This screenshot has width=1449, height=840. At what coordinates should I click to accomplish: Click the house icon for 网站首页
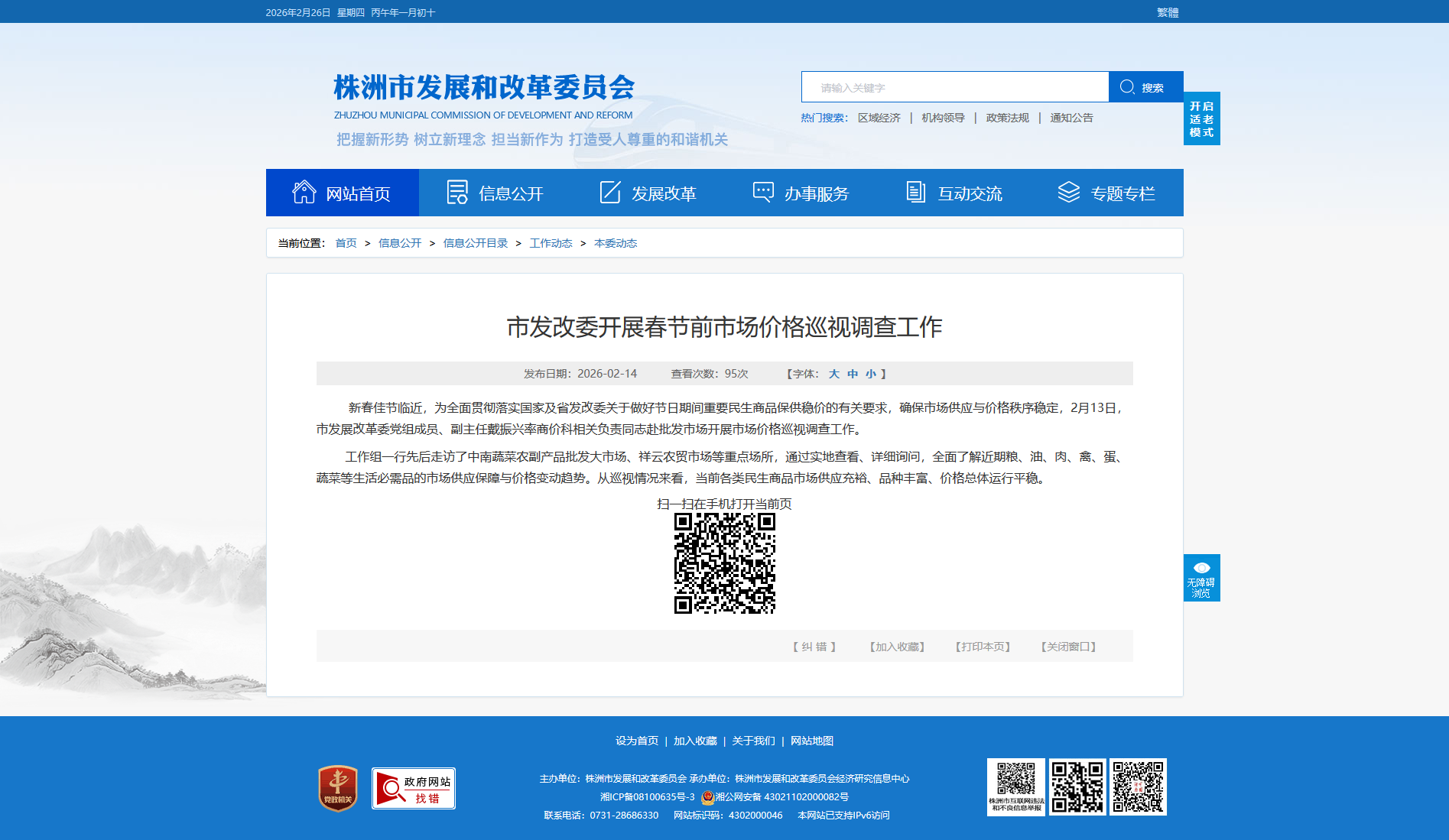coord(304,193)
